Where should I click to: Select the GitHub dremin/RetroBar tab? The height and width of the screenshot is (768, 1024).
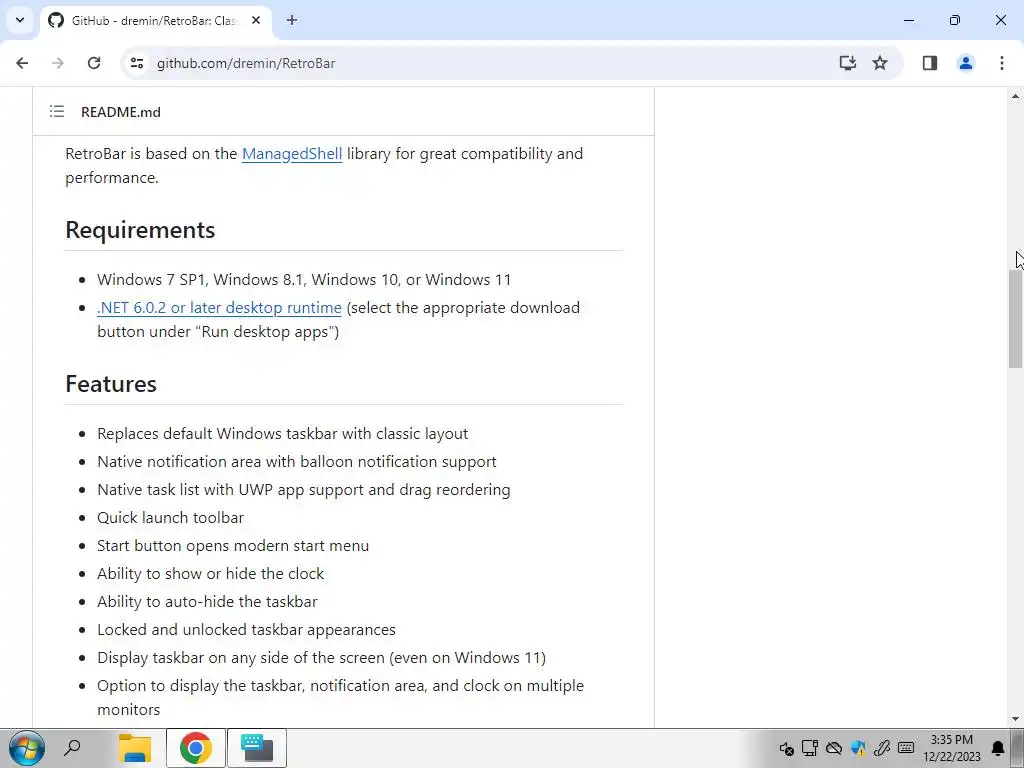tap(153, 20)
